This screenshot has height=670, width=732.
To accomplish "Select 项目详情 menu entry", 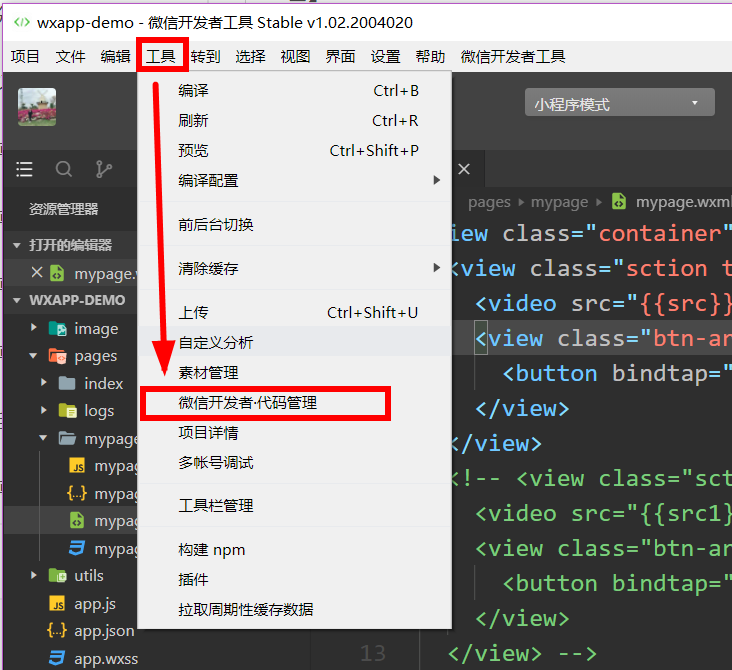I will pyautogui.click(x=295, y=432).
